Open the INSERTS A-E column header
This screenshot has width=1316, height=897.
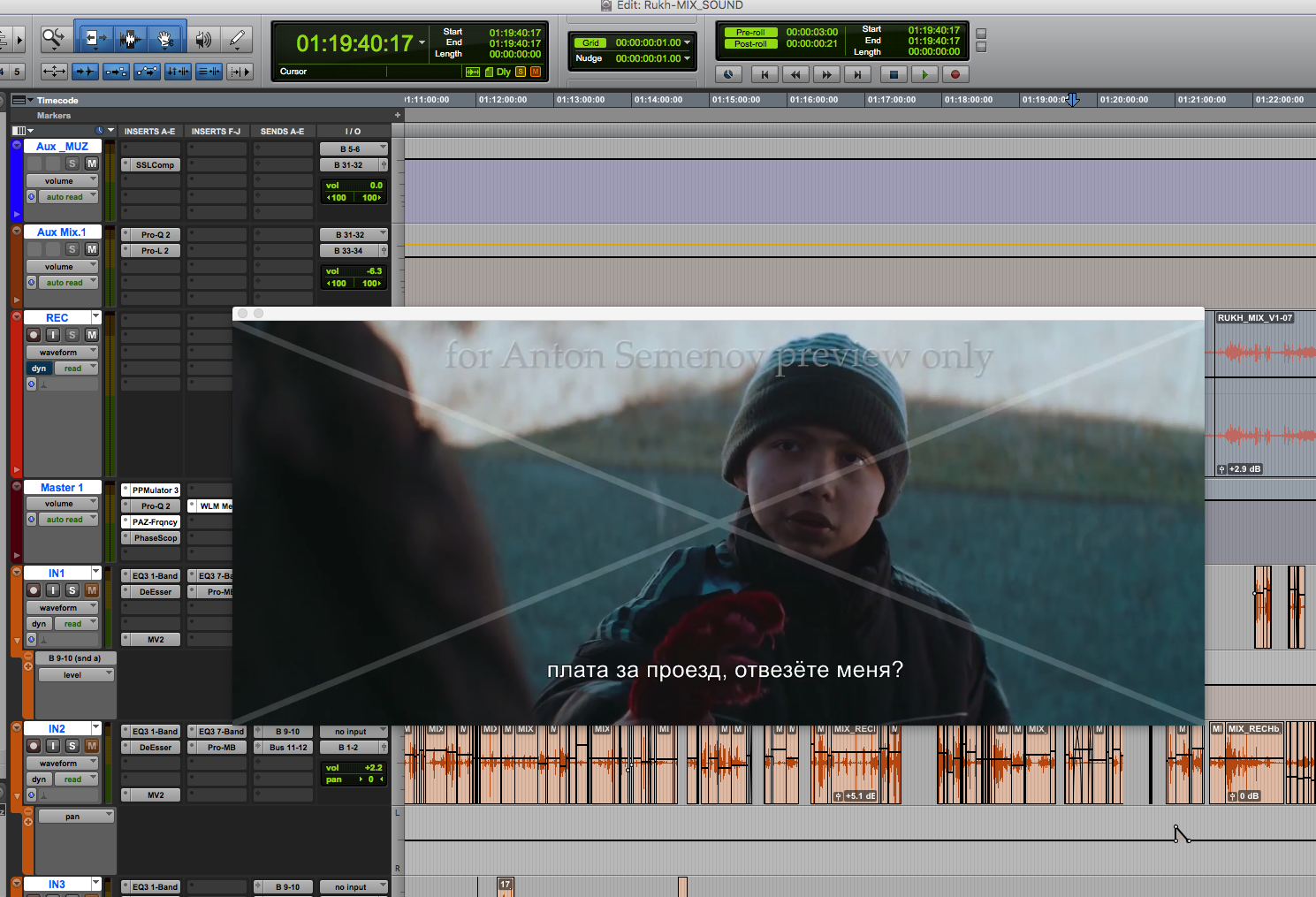coord(149,131)
